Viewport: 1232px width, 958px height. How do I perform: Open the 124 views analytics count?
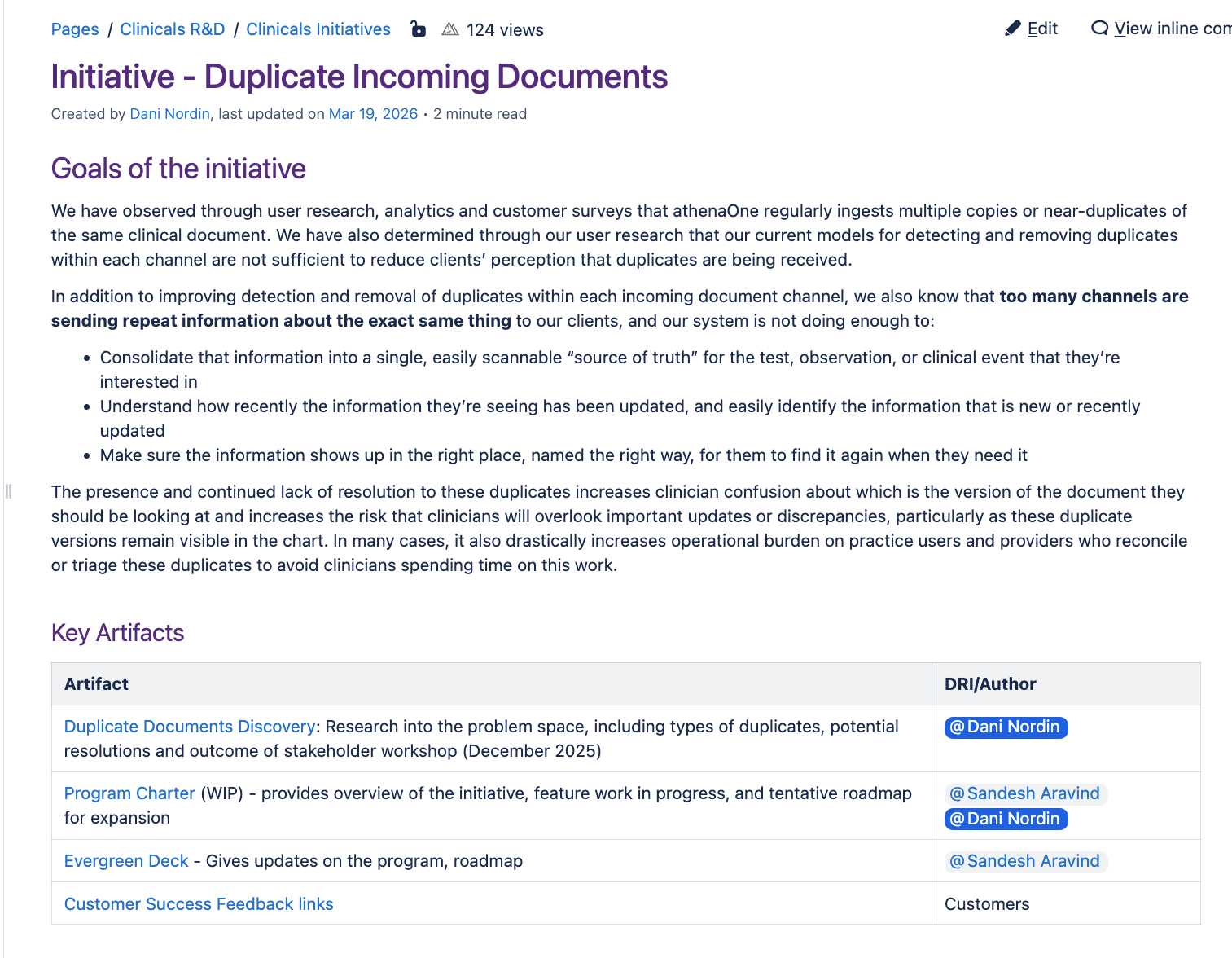click(x=505, y=30)
